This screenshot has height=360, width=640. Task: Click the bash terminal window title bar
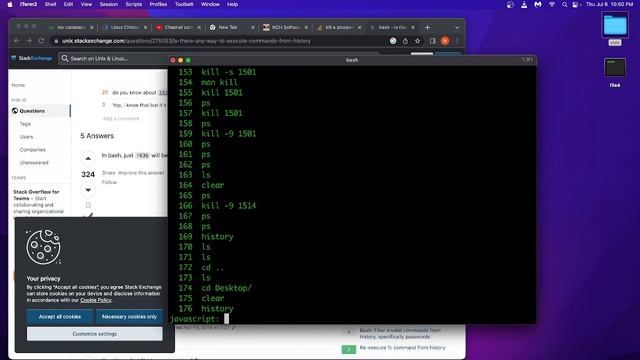click(352, 60)
